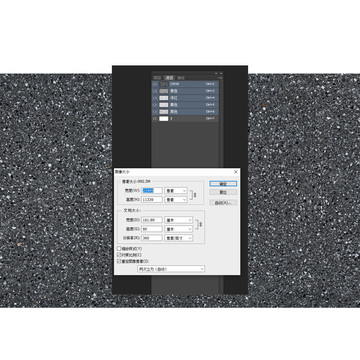
Task: Click the Auto button in Image Size dialog
Action: point(223,203)
